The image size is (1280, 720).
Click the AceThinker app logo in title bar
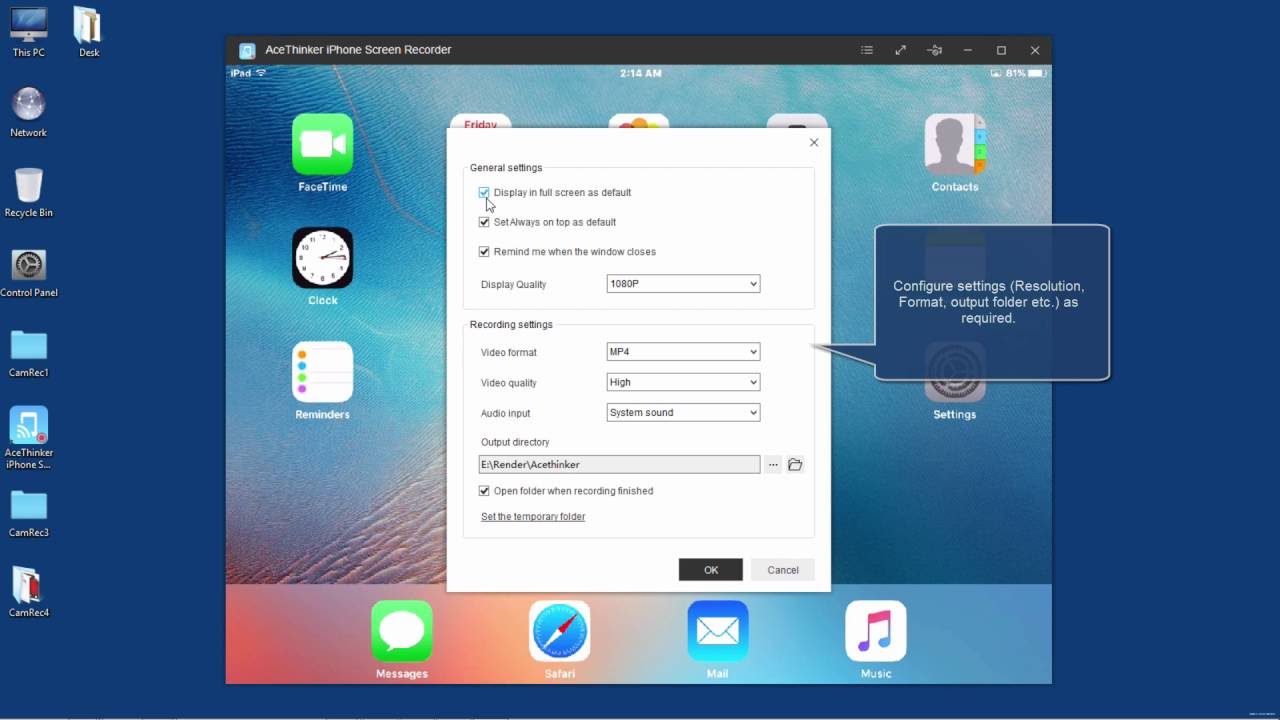[x=247, y=50]
